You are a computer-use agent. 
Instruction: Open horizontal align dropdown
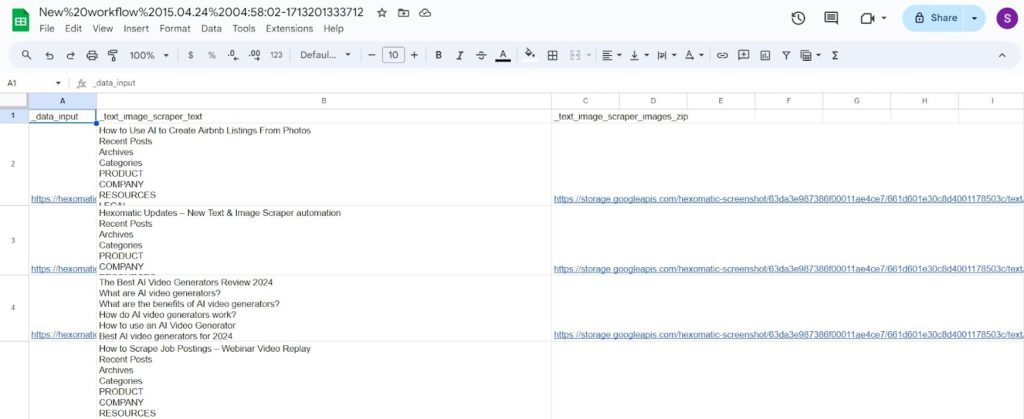(611, 55)
